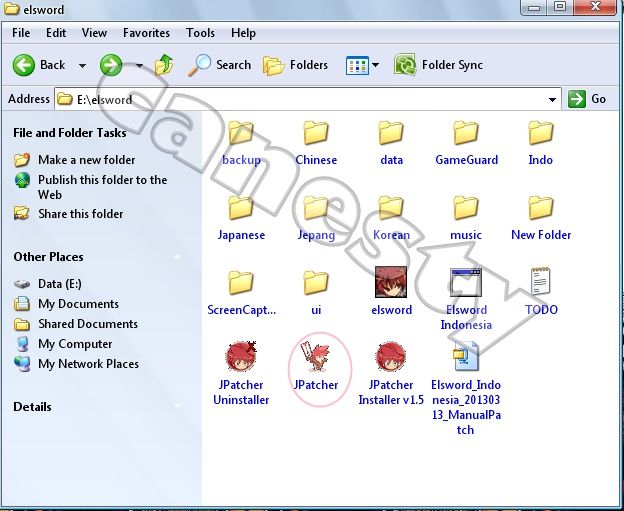Open the GameGuard folder
The width and height of the screenshot is (624, 511).
tap(466, 135)
